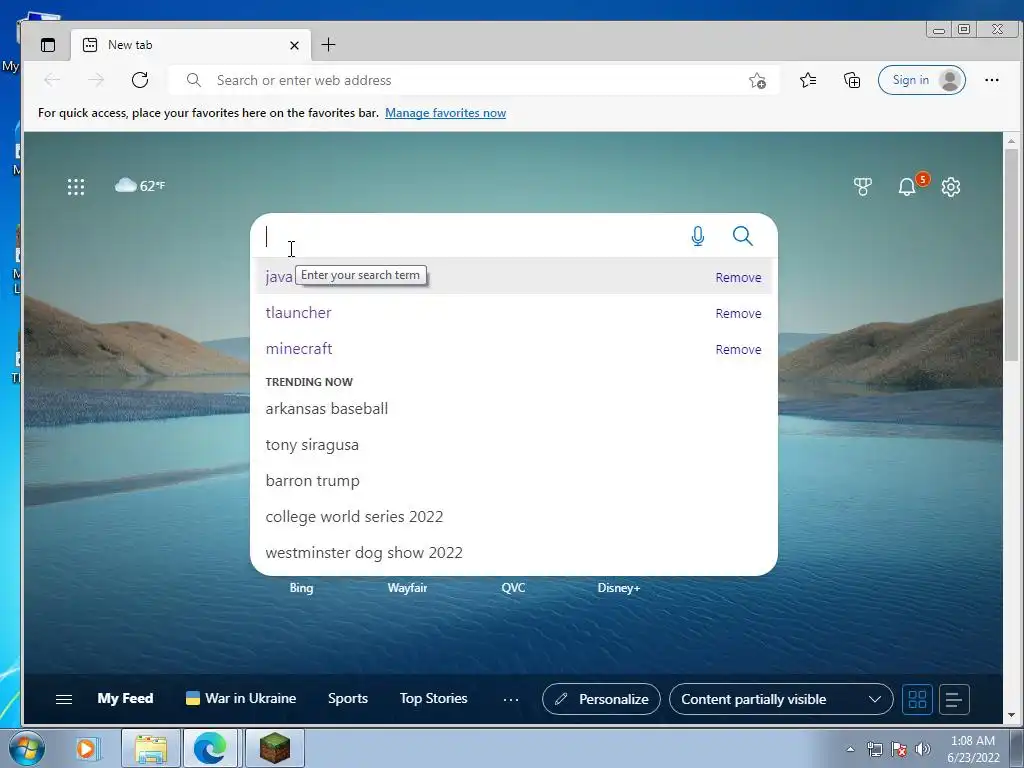The width and height of the screenshot is (1024, 768).
Task: Open the Rewards trophy icon
Action: tap(863, 187)
